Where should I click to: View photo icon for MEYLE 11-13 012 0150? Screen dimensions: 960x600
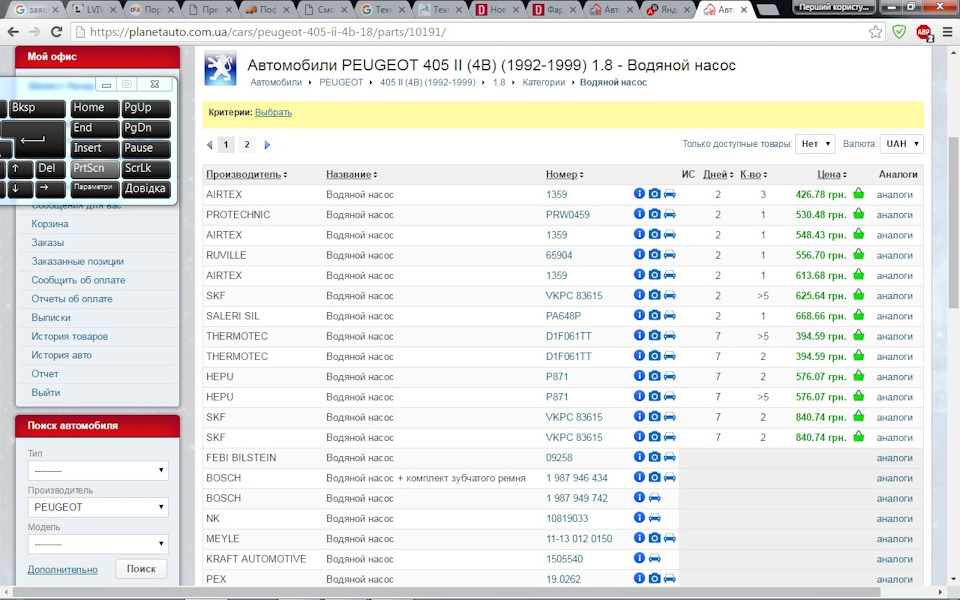[654, 538]
